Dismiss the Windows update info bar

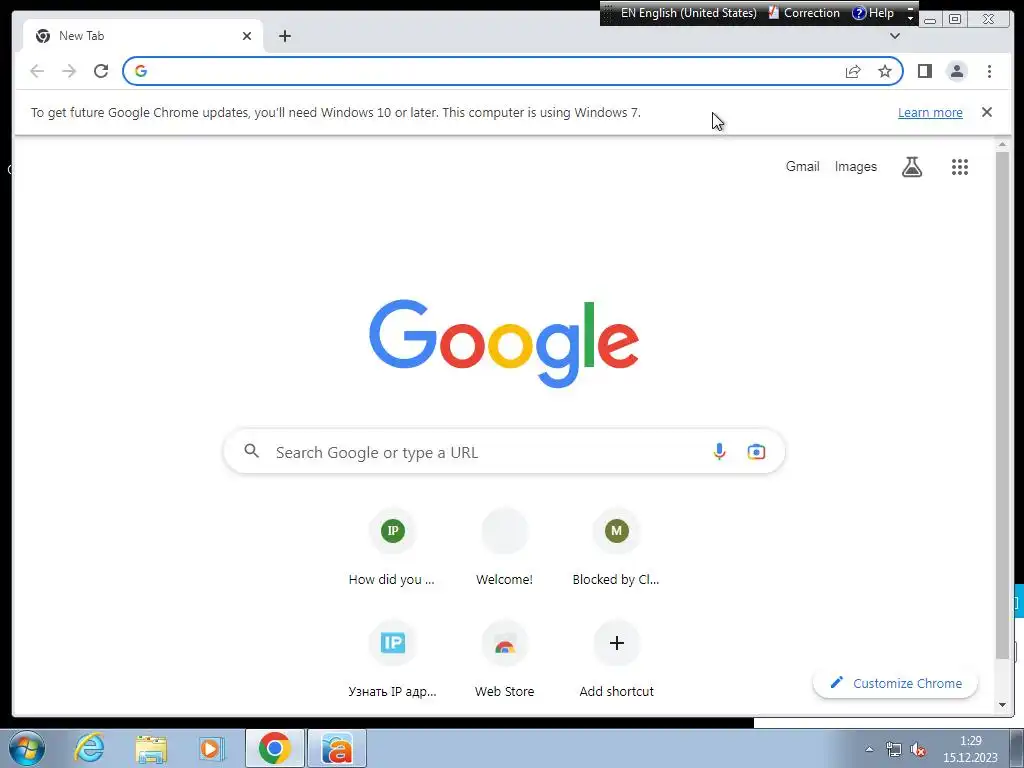click(x=987, y=112)
